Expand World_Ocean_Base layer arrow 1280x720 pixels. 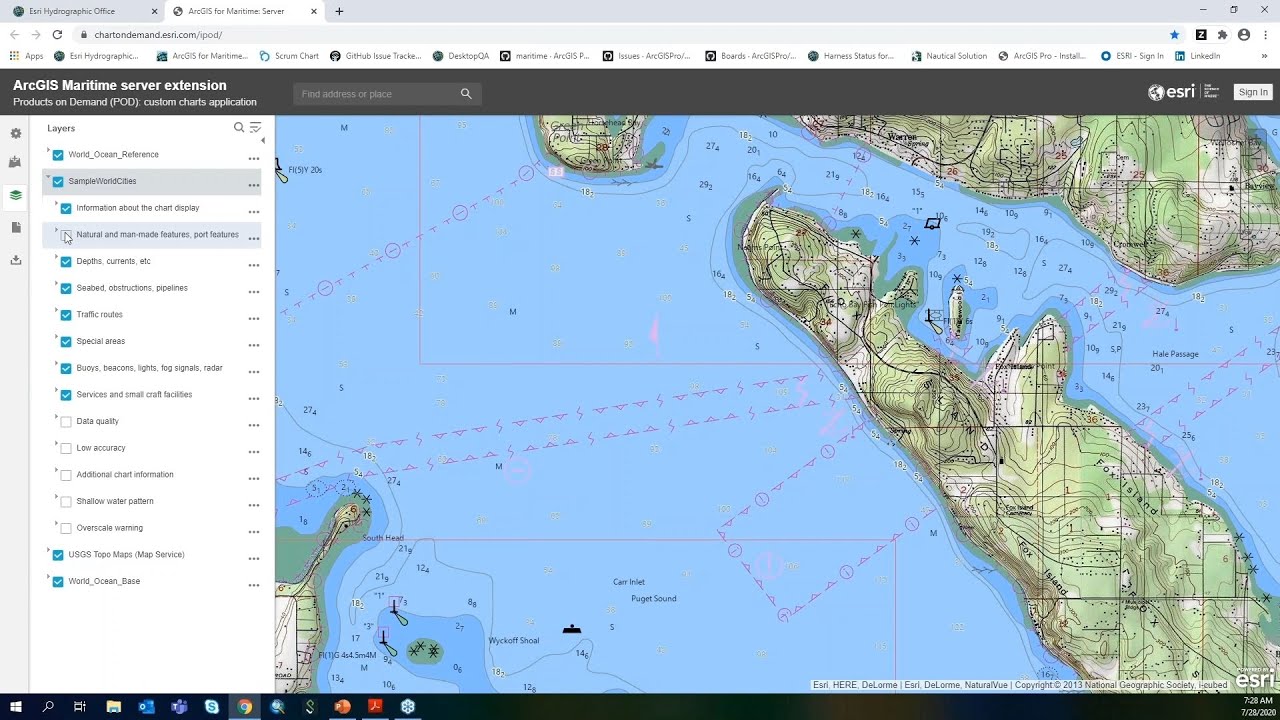tap(48, 577)
